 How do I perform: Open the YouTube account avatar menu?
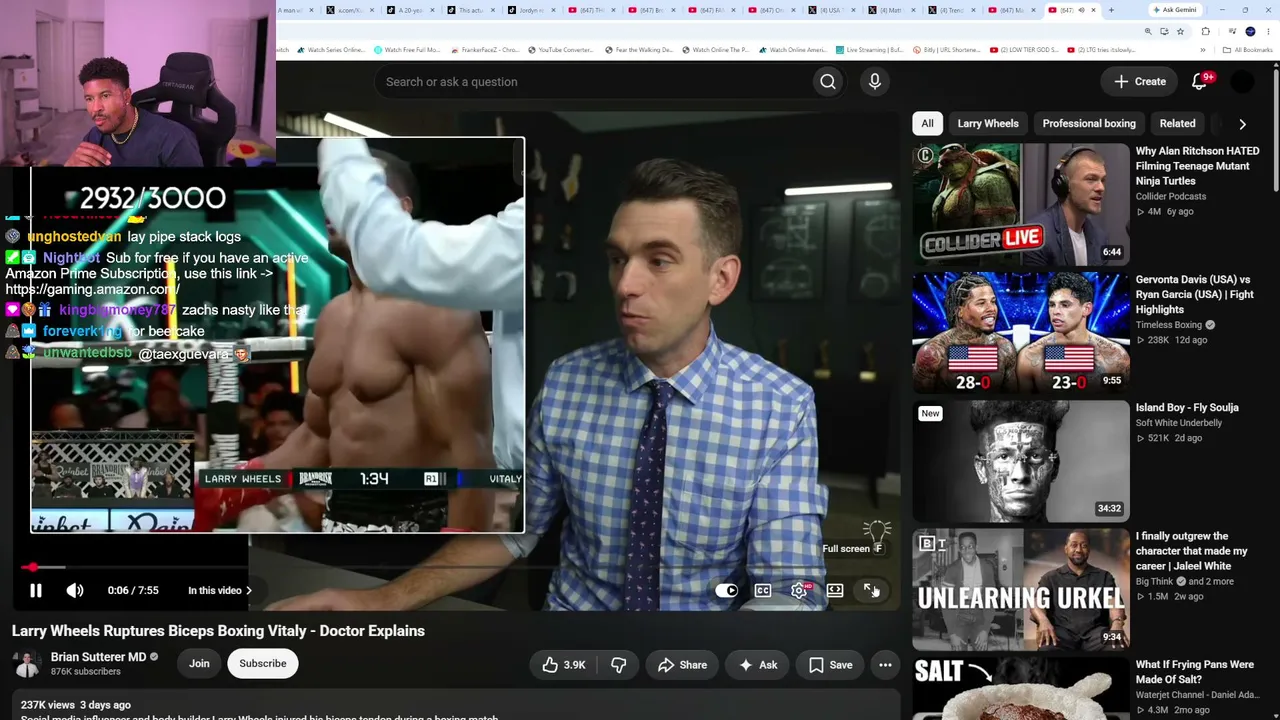click(1242, 82)
